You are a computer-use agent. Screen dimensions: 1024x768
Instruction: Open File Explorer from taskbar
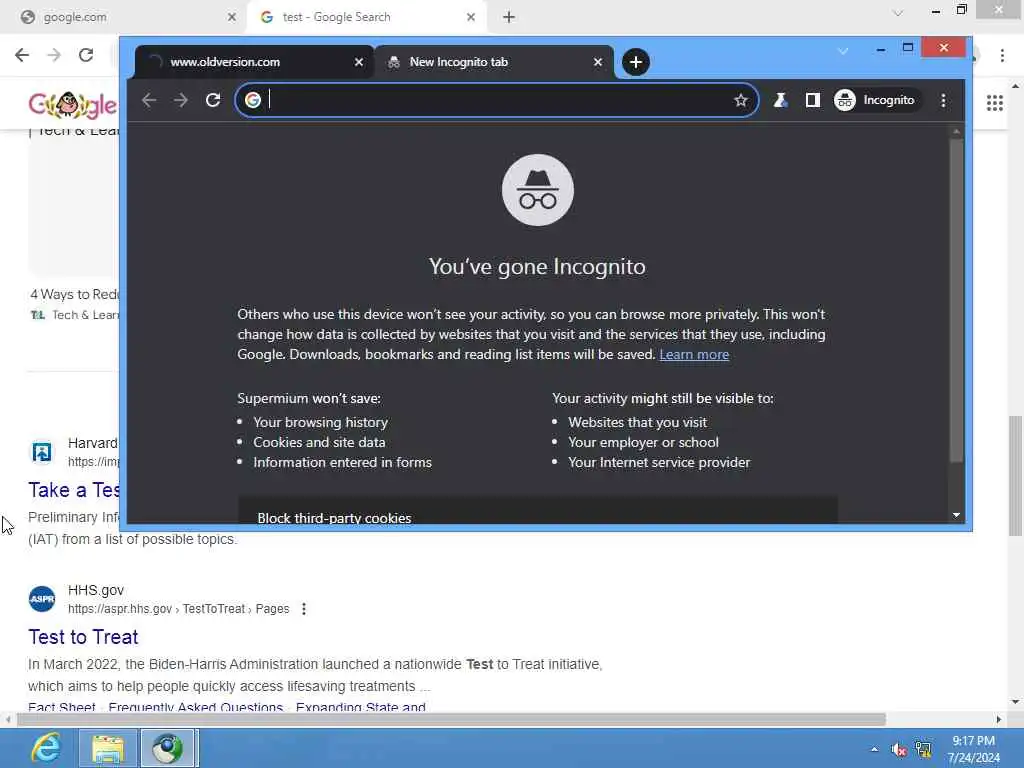107,748
